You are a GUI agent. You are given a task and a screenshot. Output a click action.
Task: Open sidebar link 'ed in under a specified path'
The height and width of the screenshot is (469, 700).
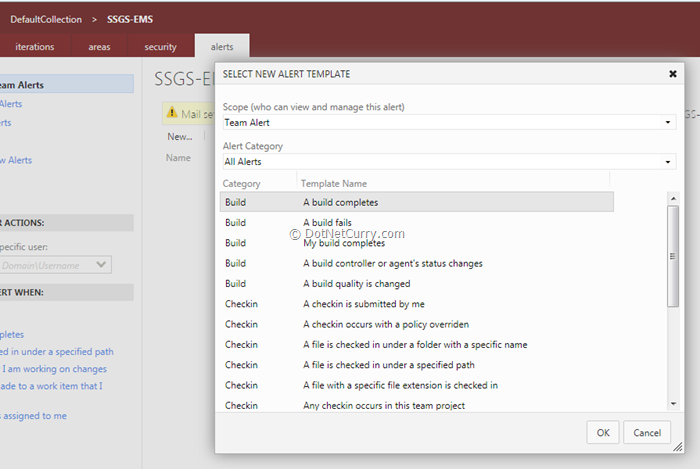[x=57, y=352]
